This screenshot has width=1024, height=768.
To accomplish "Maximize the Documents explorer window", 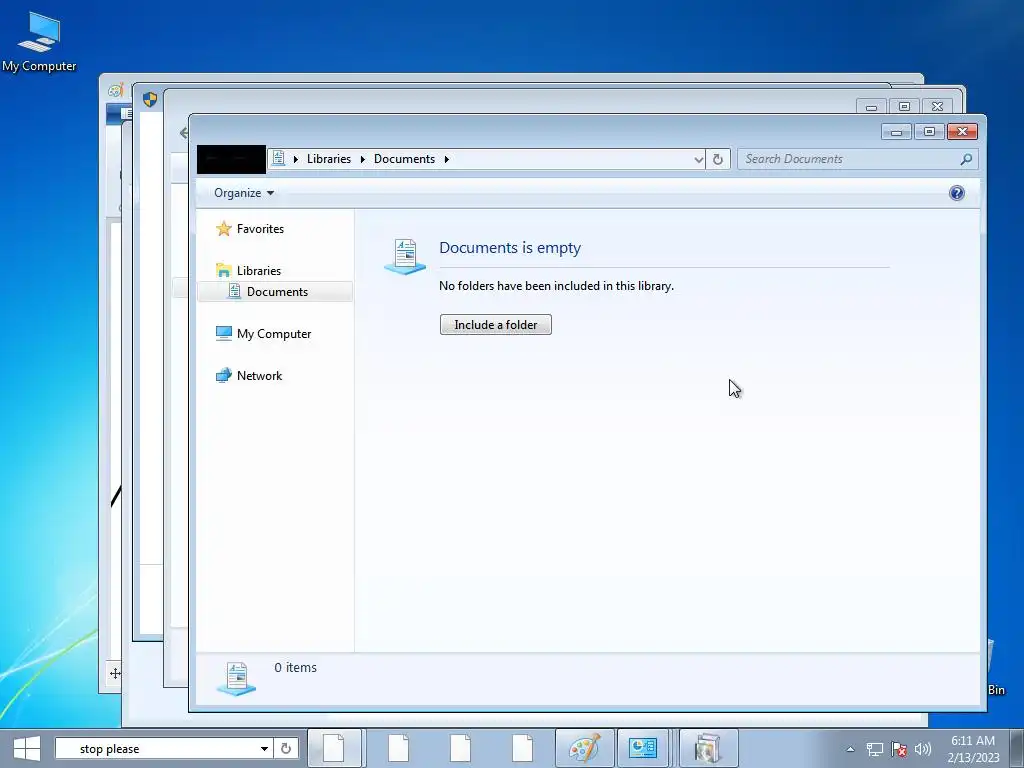I will click(929, 132).
